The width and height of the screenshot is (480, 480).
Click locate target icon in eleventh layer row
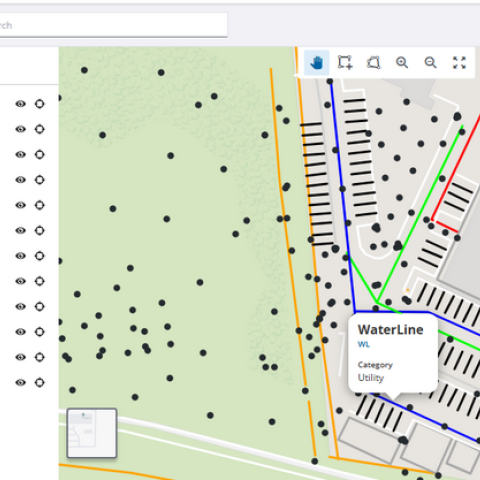40,357
